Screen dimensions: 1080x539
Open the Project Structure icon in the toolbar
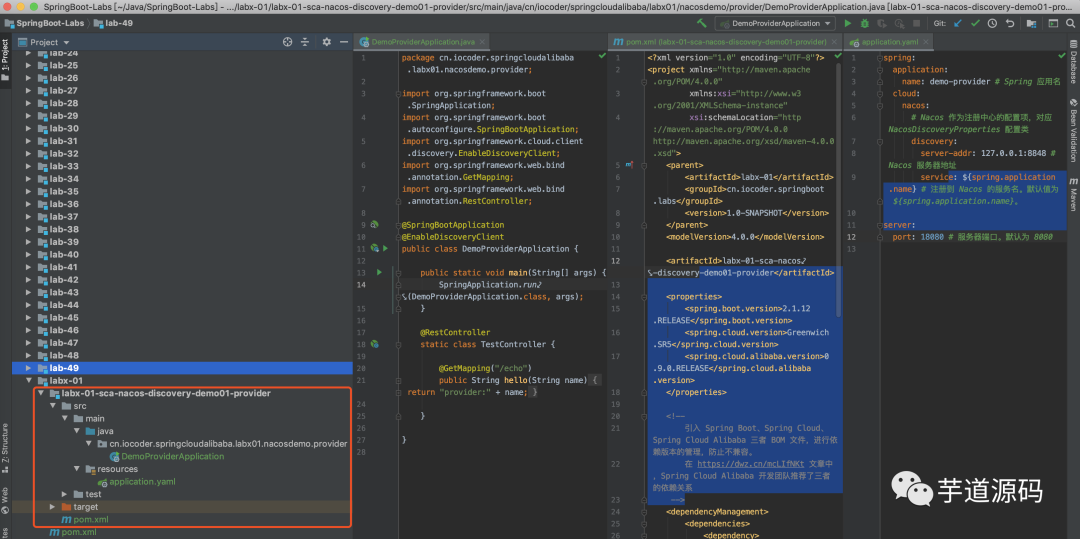pos(1031,23)
